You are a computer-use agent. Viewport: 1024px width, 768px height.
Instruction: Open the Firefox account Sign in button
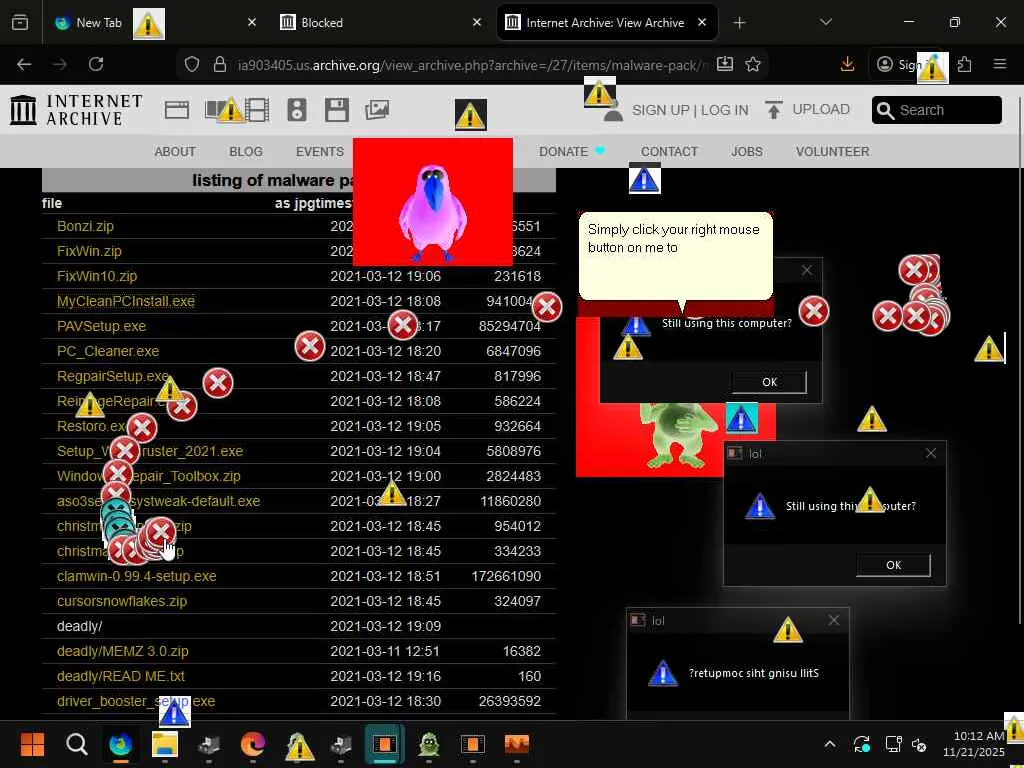click(x=903, y=64)
